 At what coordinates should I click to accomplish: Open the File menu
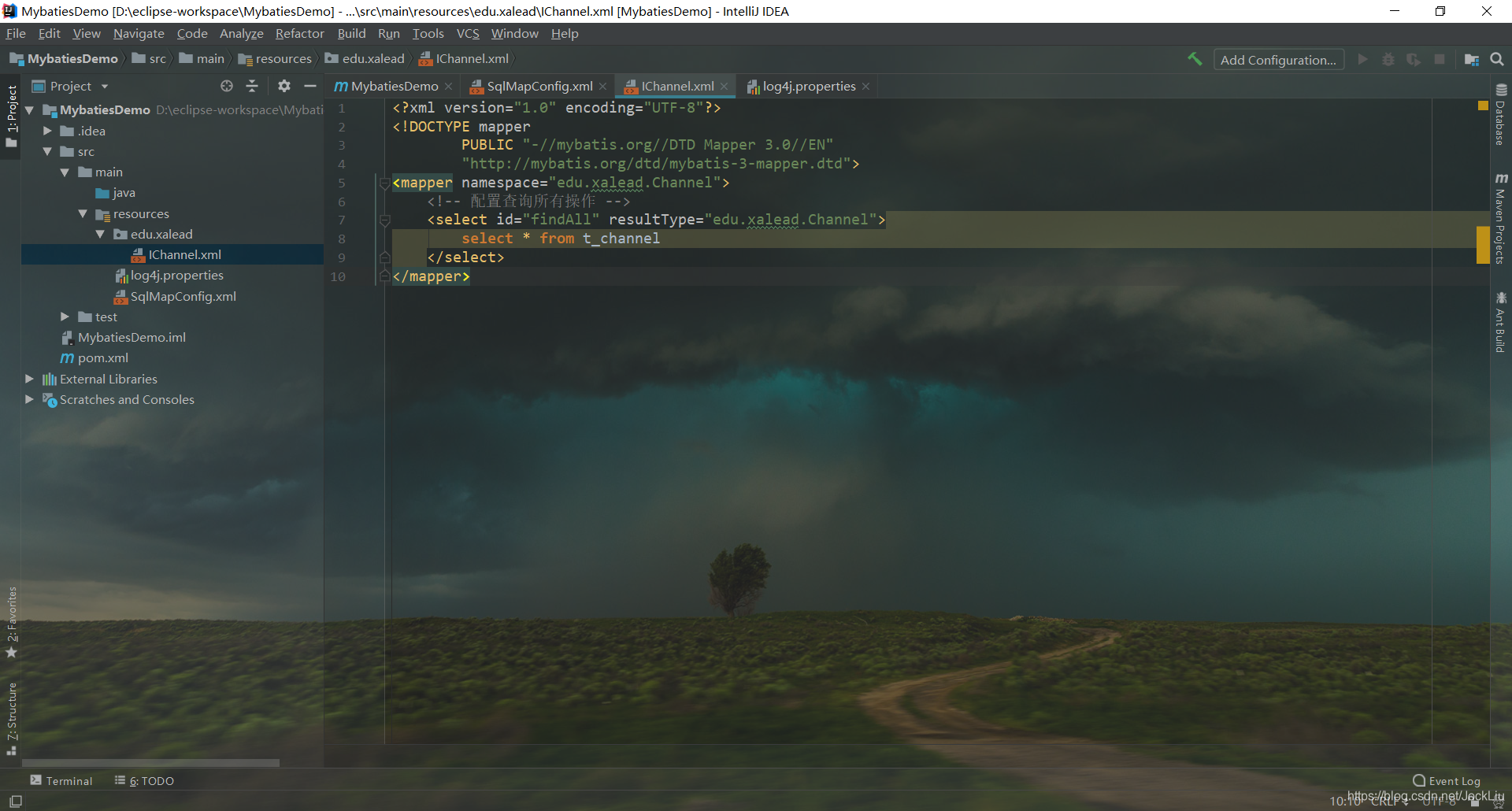click(16, 33)
